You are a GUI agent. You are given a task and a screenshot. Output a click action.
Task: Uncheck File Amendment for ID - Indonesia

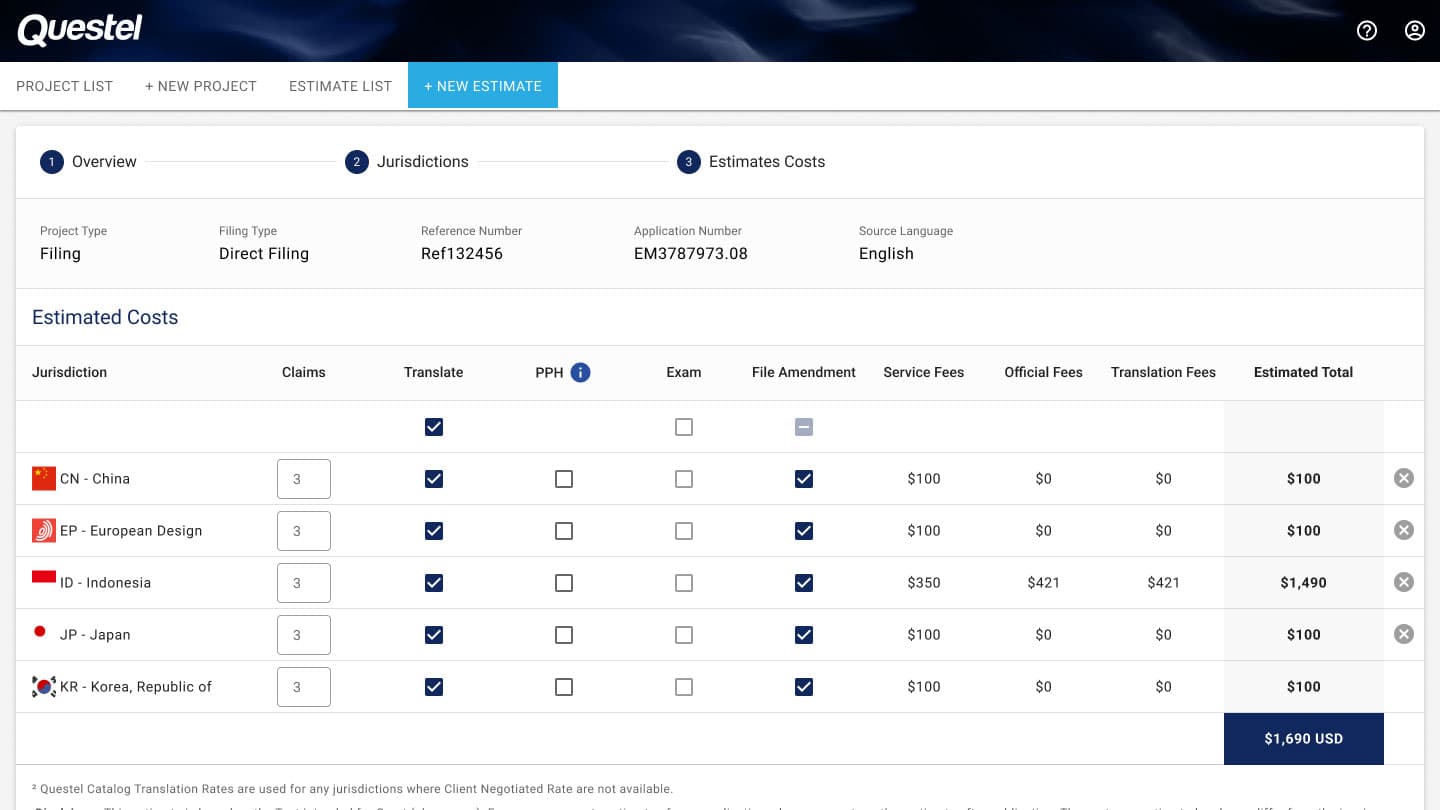click(804, 583)
